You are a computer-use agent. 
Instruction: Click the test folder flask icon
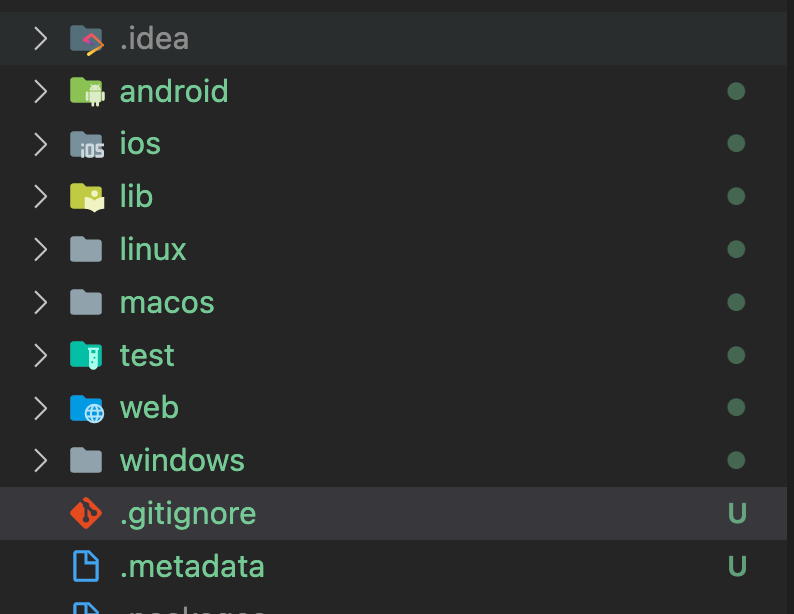click(87, 355)
